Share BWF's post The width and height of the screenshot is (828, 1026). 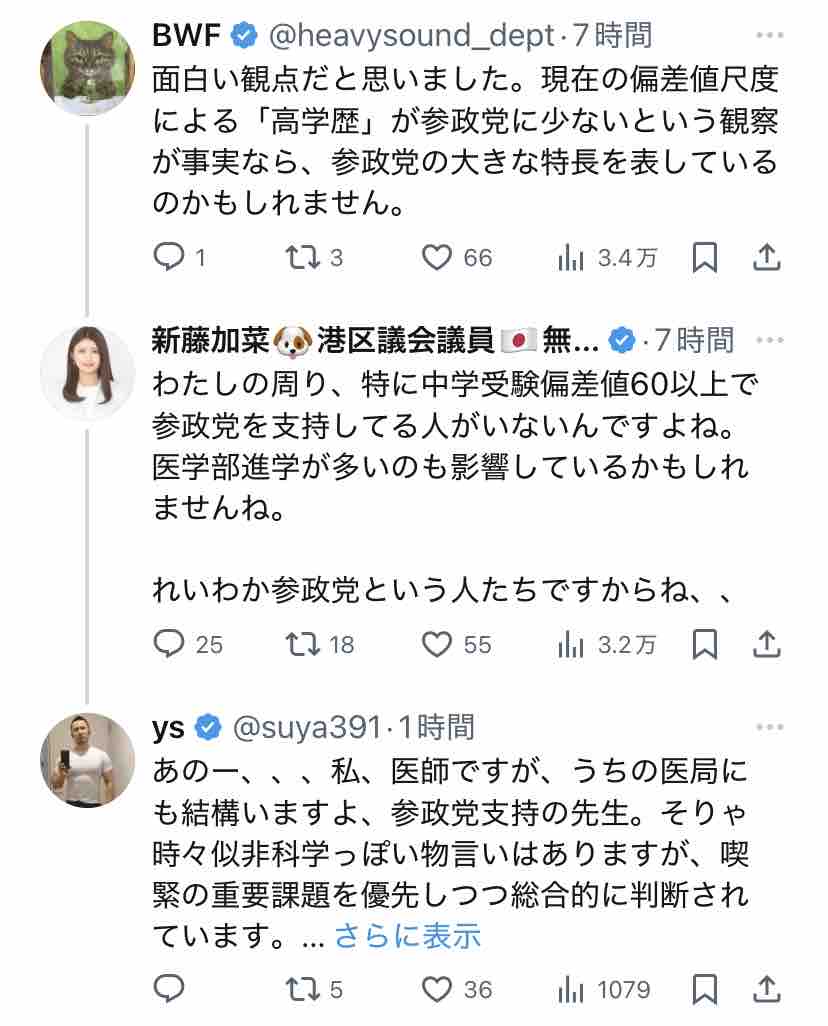765,258
